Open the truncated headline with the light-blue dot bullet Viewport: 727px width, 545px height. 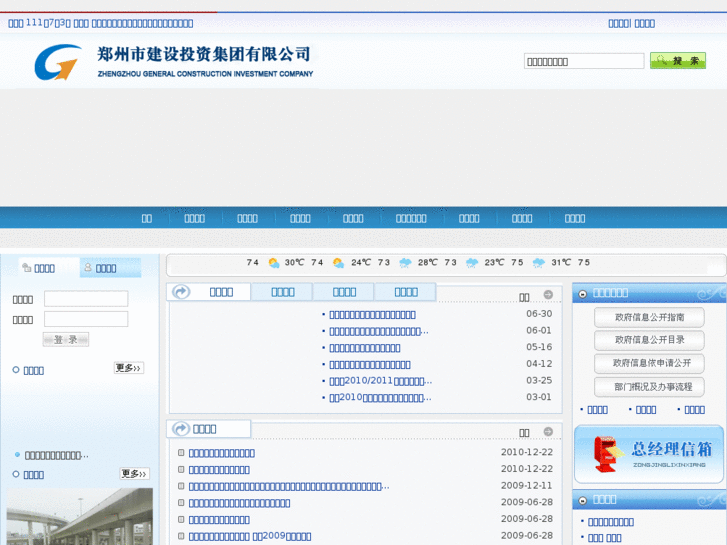[x=57, y=455]
